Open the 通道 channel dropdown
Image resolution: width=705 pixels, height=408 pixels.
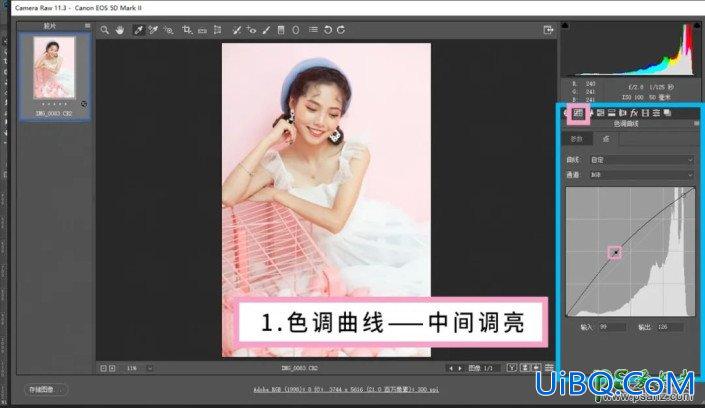(x=642, y=175)
